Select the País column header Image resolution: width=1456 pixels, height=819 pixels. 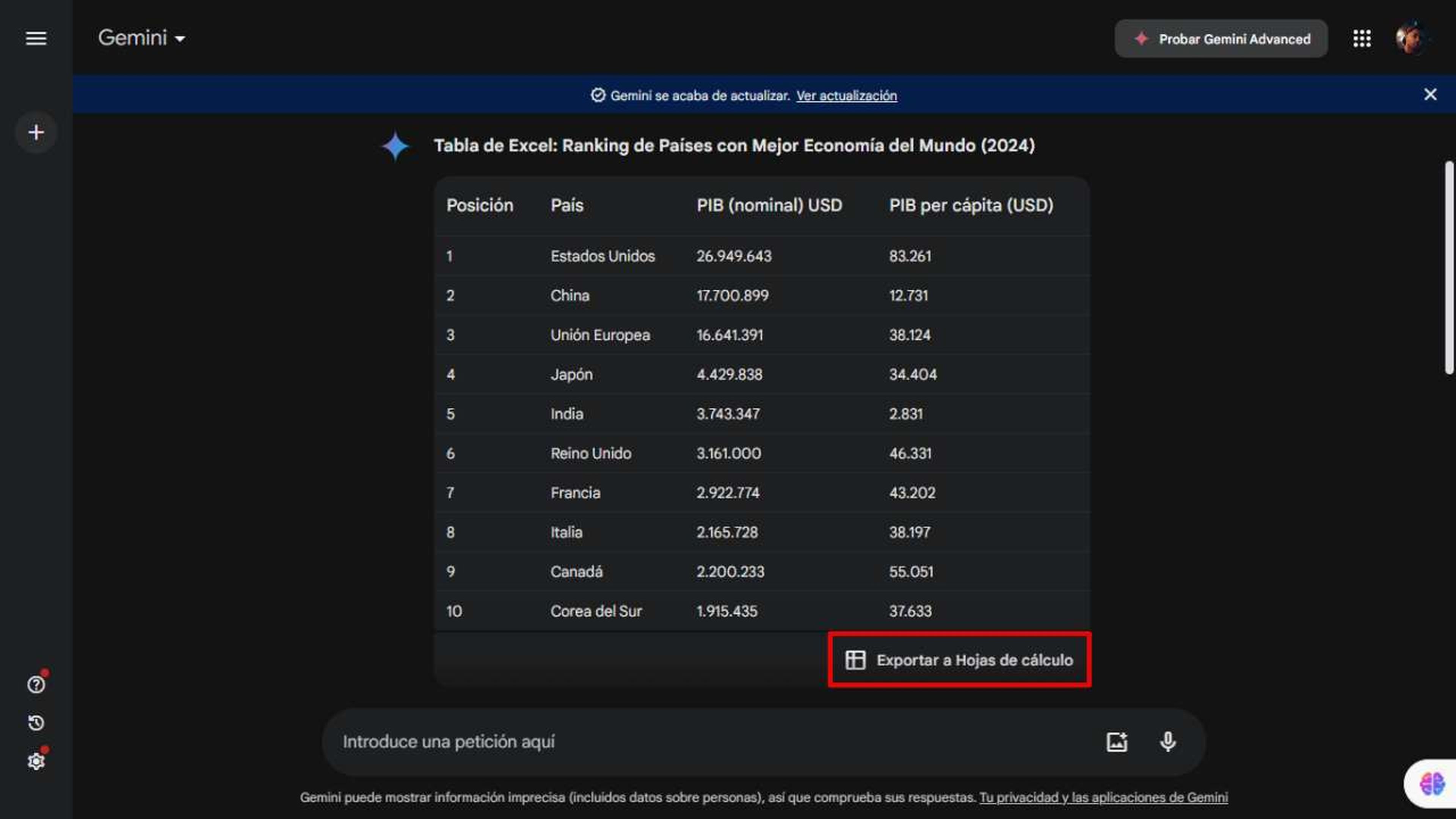(567, 205)
